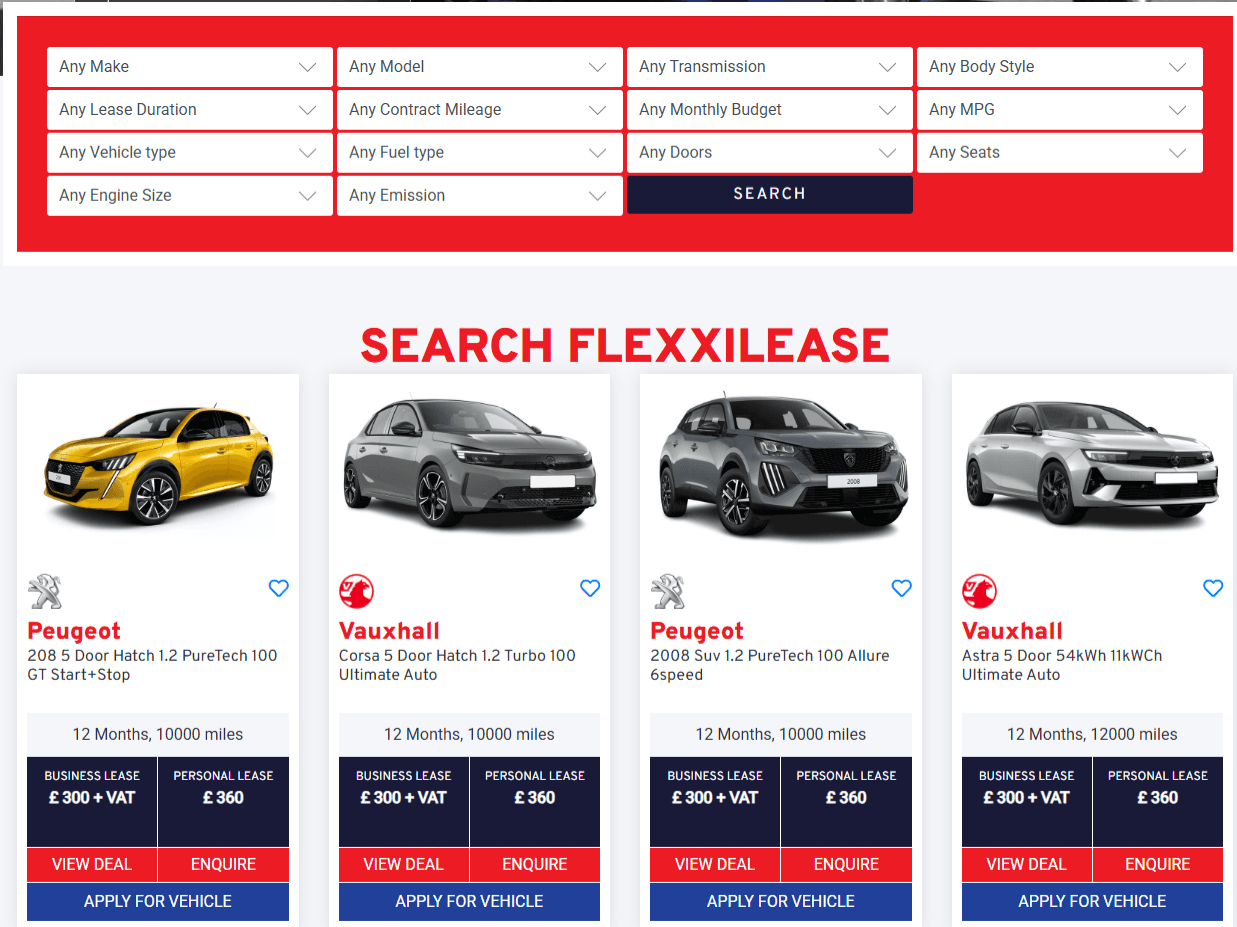The width and height of the screenshot is (1237, 927).
Task: Open the Any Make dropdown
Action: tap(189, 67)
